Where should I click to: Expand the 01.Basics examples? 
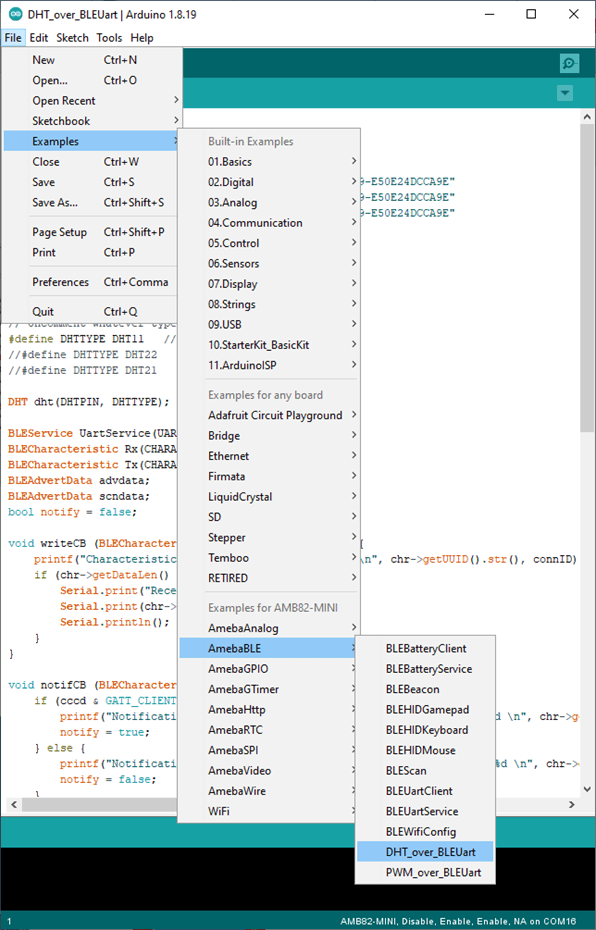pyautogui.click(x=269, y=161)
